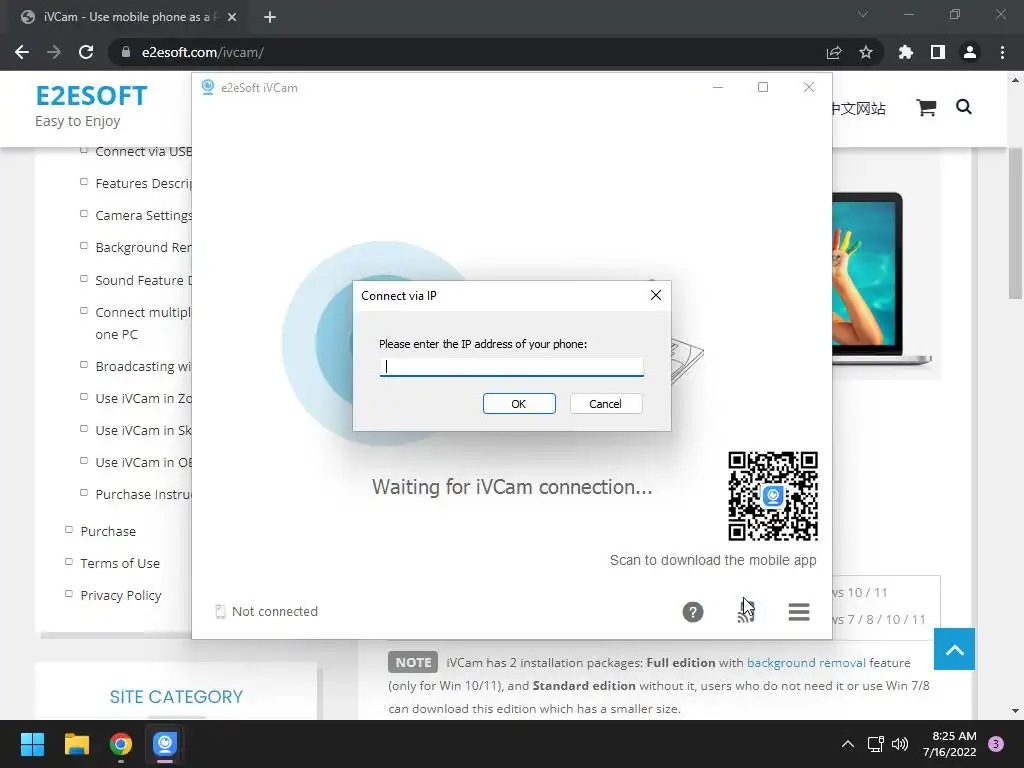Open the taskbar clock and date
This screenshot has width=1024, height=768.
[x=950, y=744]
